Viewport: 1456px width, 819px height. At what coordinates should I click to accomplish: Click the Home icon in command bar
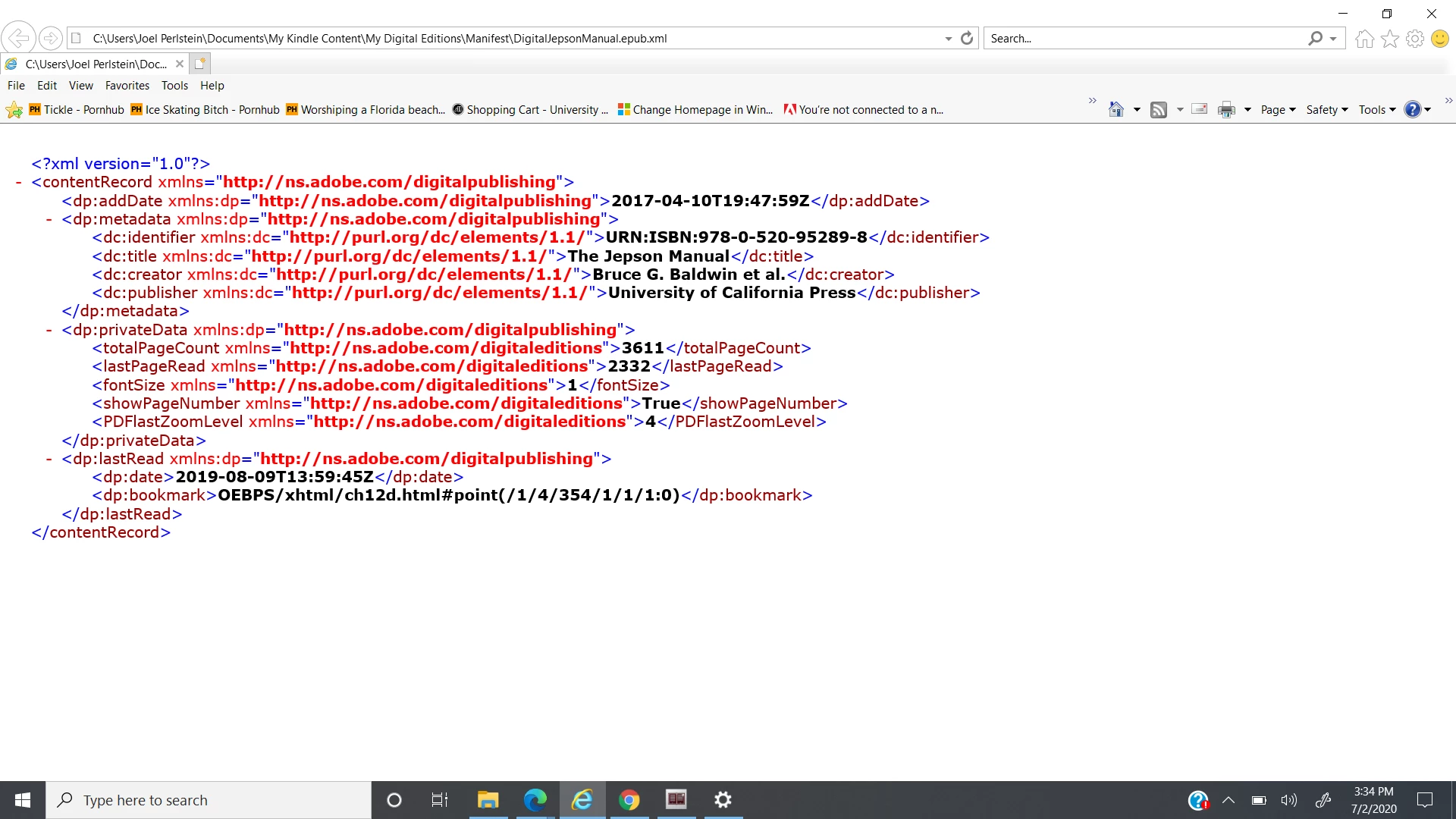1116,110
